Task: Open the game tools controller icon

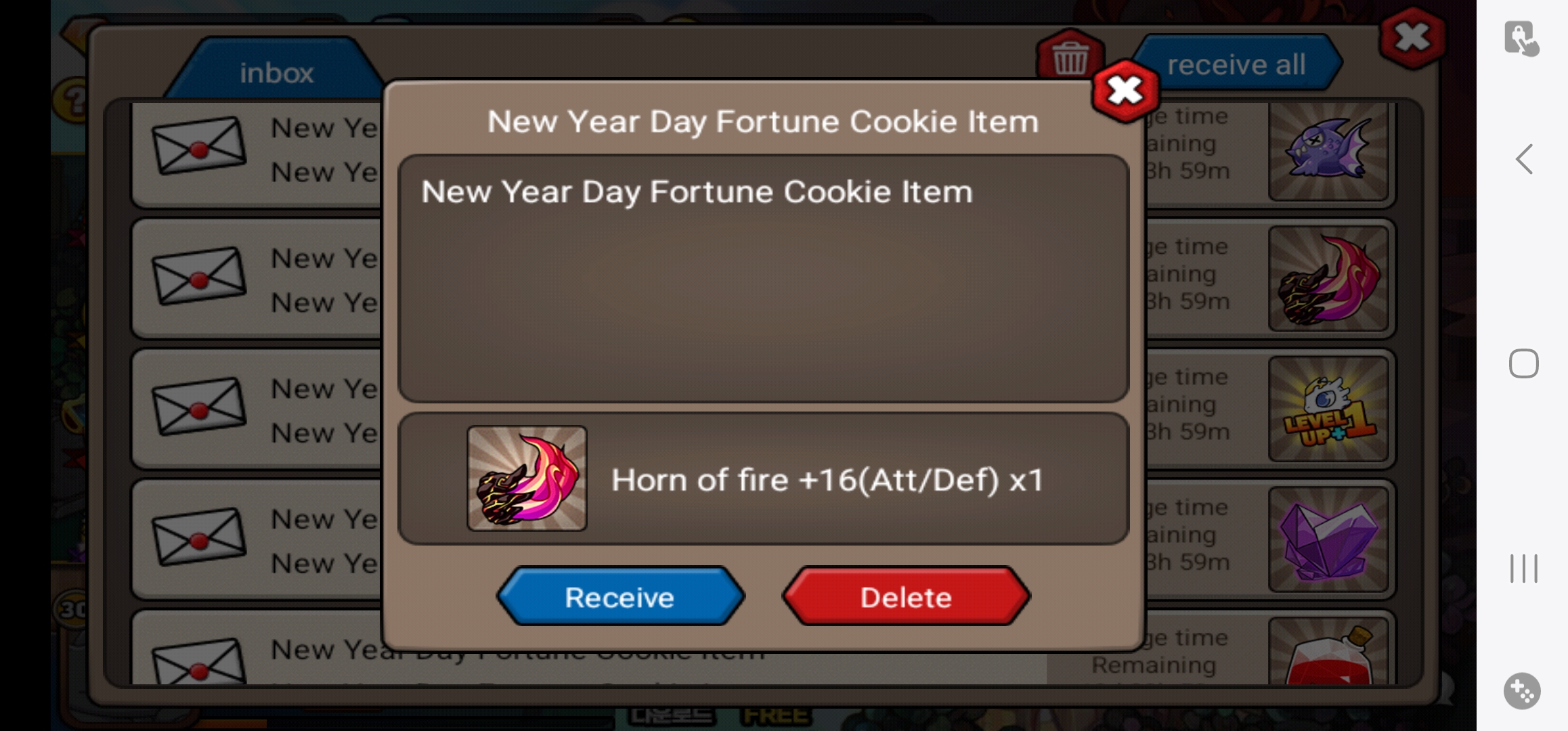Action: (x=1522, y=691)
